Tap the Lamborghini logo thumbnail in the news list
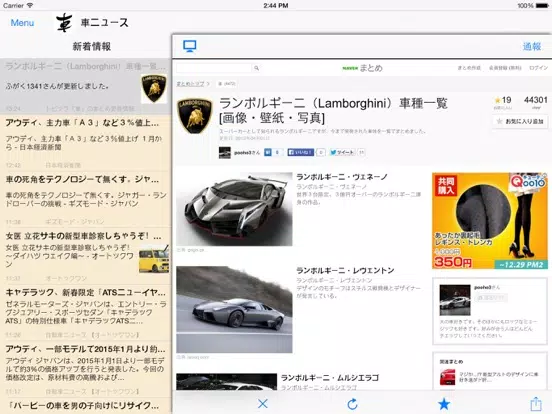The image size is (552, 414). [154, 89]
